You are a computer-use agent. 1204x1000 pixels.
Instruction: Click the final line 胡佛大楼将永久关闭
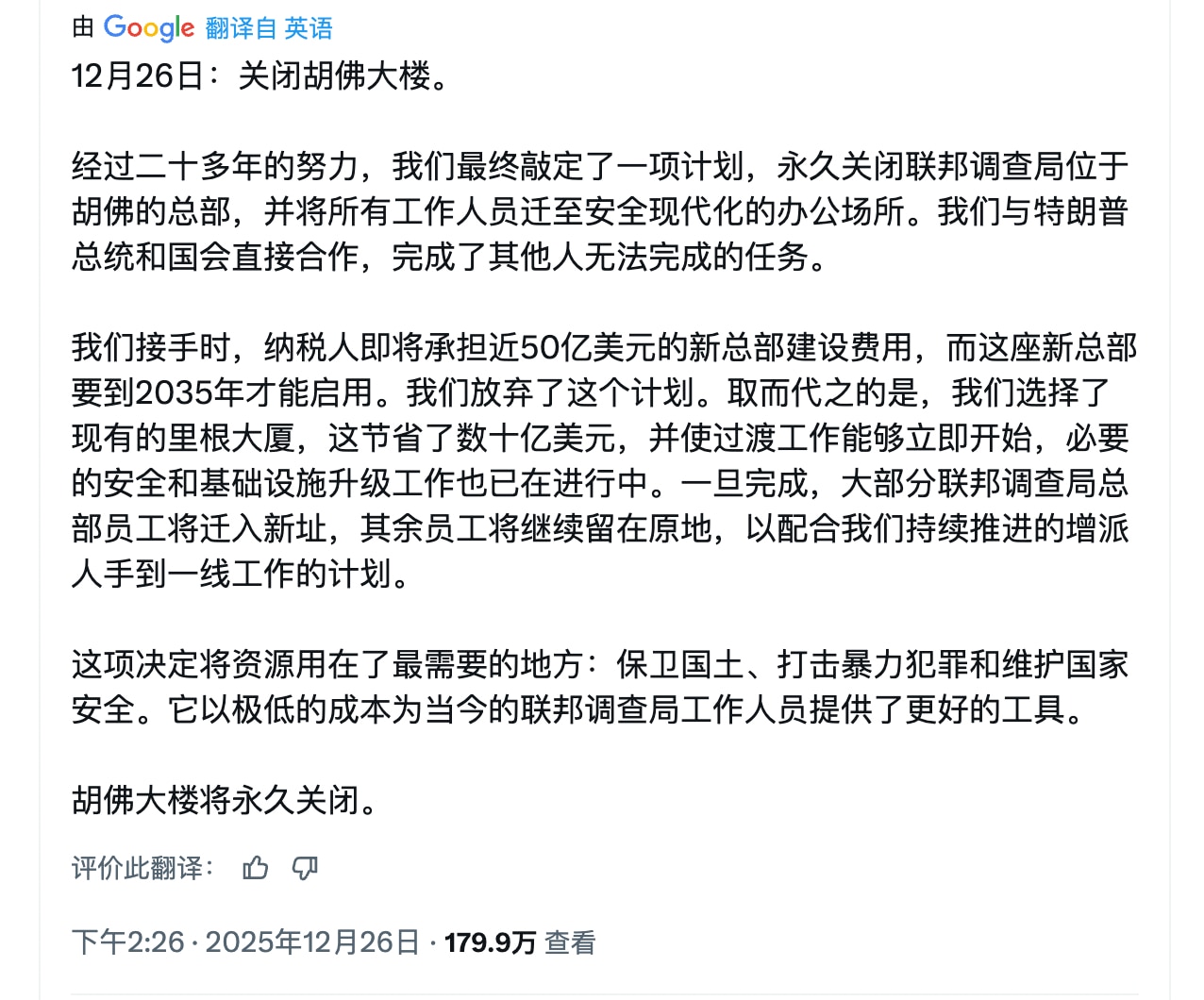[x=225, y=802]
